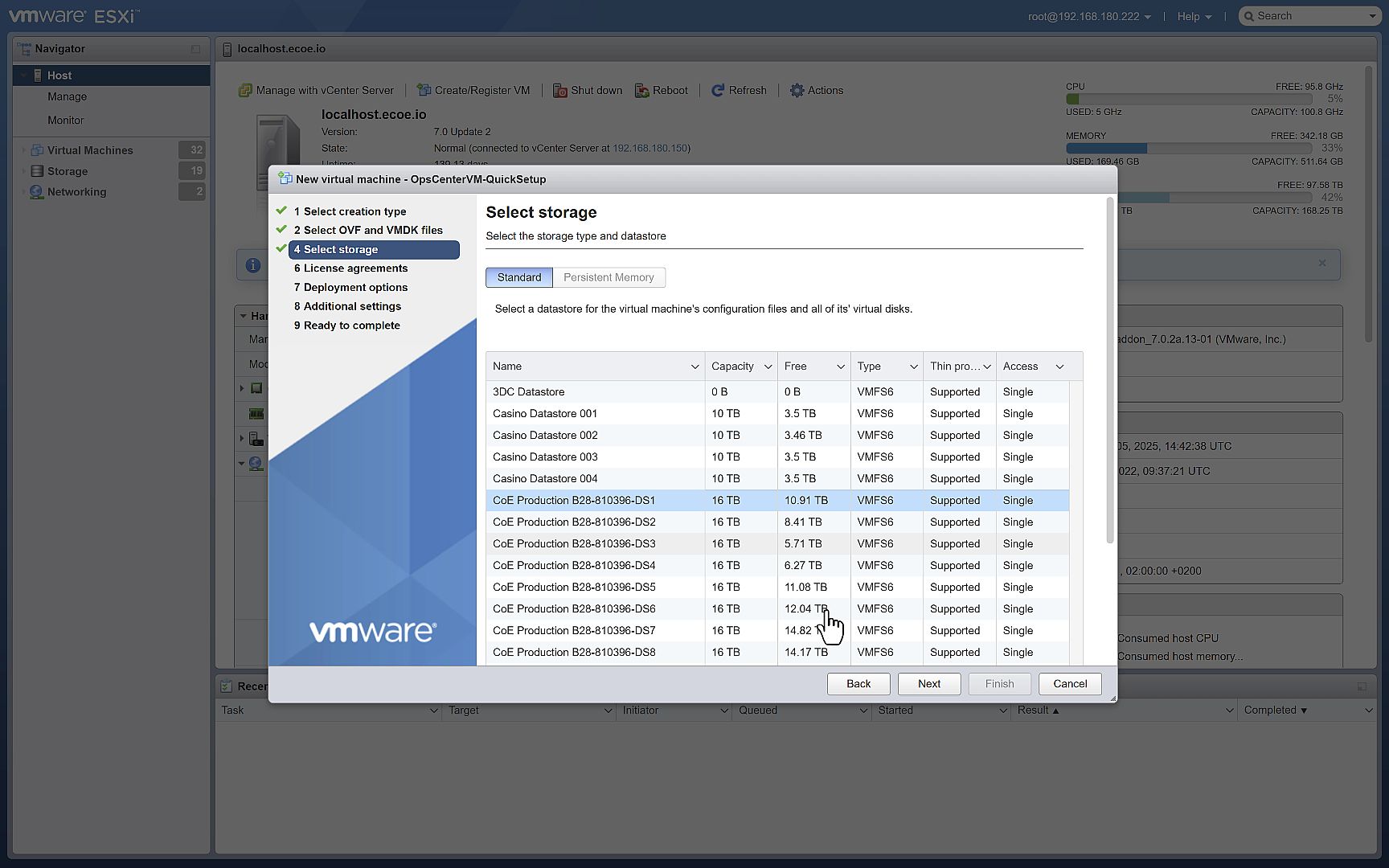Open the root@192.168.180.222 user menu

pos(1089,16)
